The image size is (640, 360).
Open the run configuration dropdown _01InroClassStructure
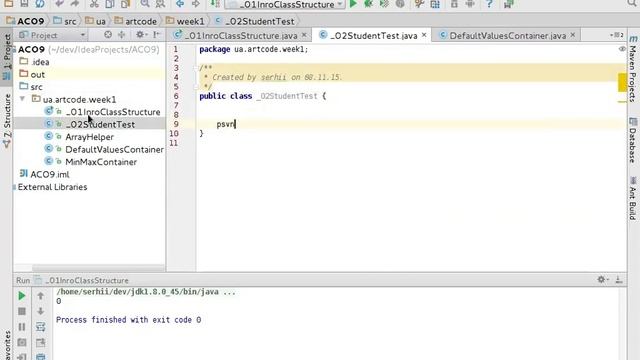(x=286, y=4)
